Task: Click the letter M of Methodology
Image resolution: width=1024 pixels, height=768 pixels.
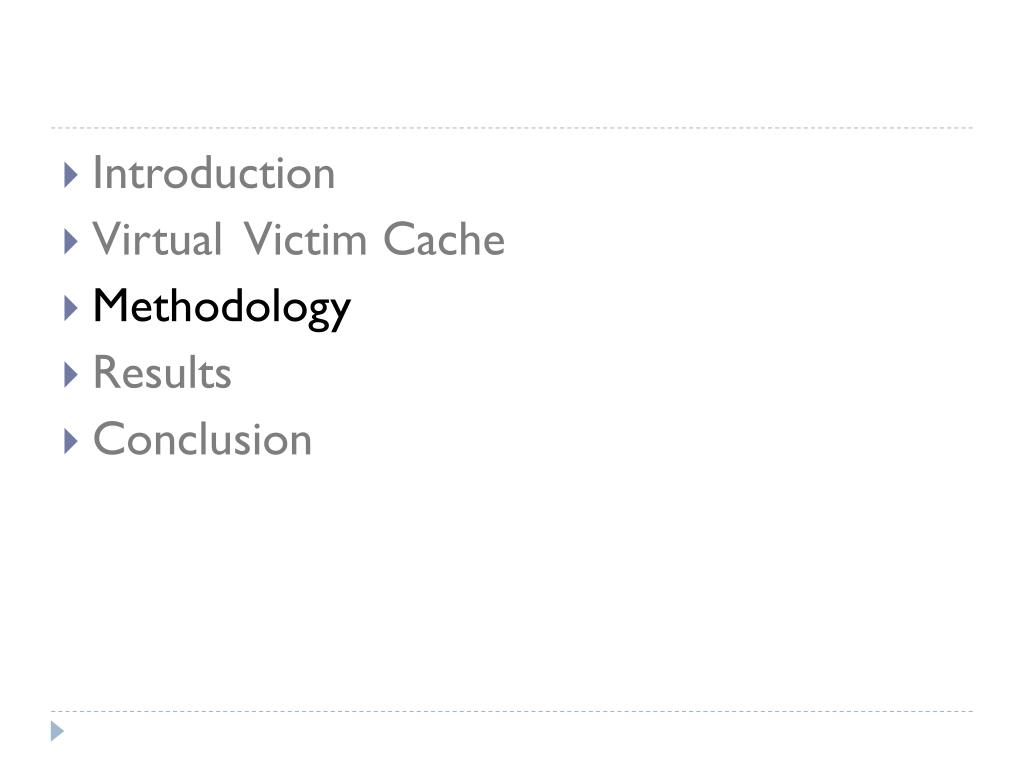Action: [x=108, y=307]
